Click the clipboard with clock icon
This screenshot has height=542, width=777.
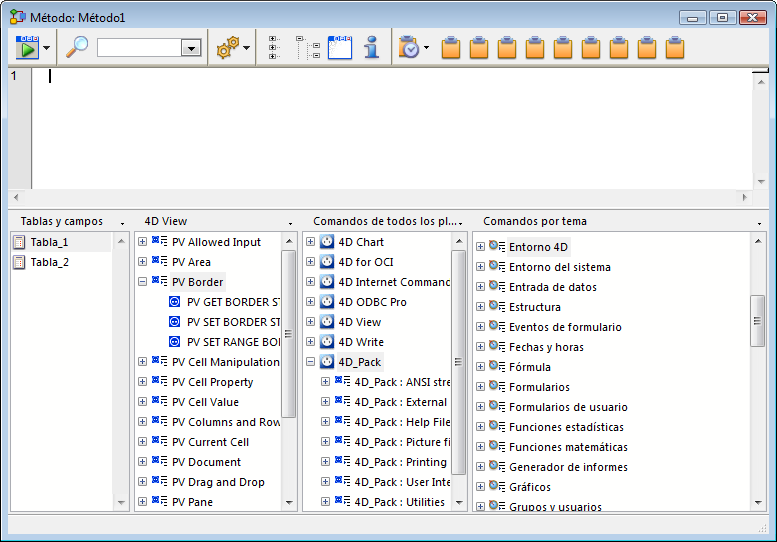[x=409, y=47]
